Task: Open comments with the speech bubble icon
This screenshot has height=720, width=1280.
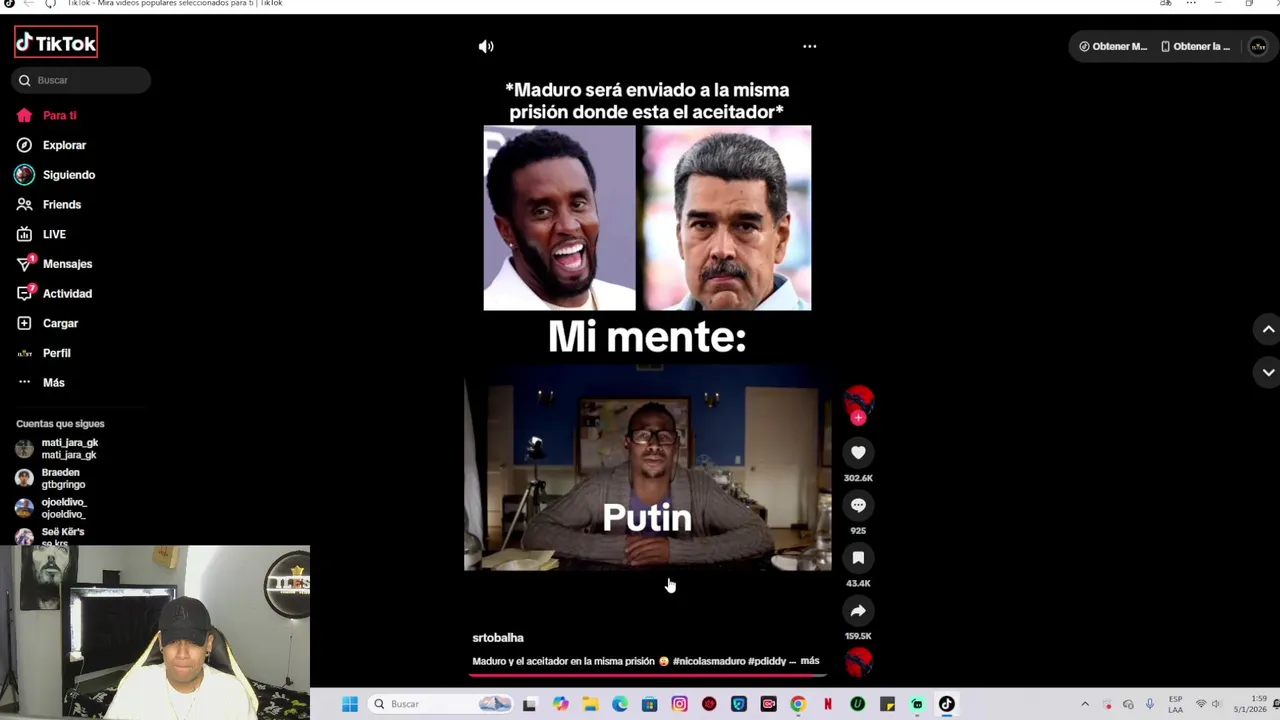Action: point(858,505)
